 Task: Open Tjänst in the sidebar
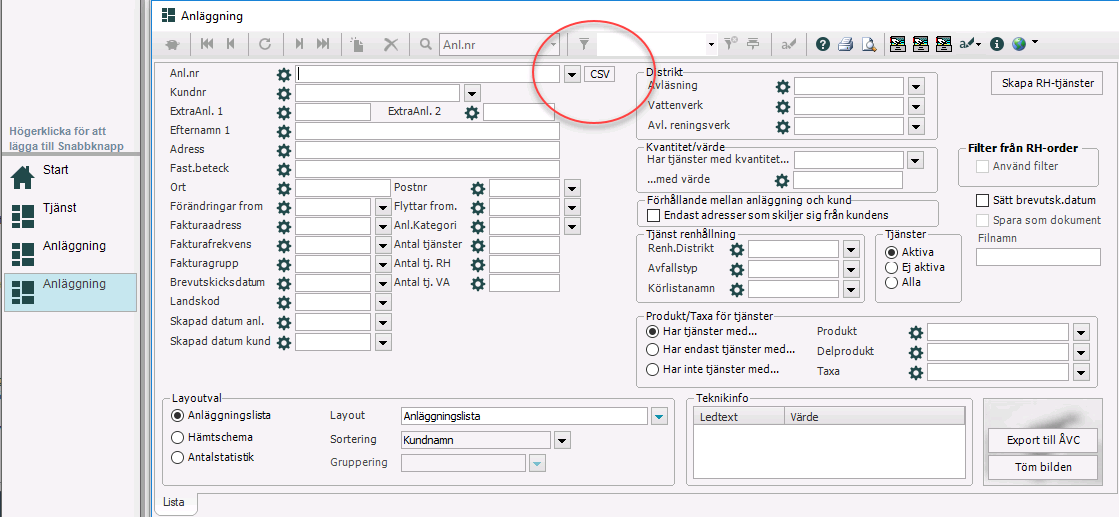coord(70,214)
